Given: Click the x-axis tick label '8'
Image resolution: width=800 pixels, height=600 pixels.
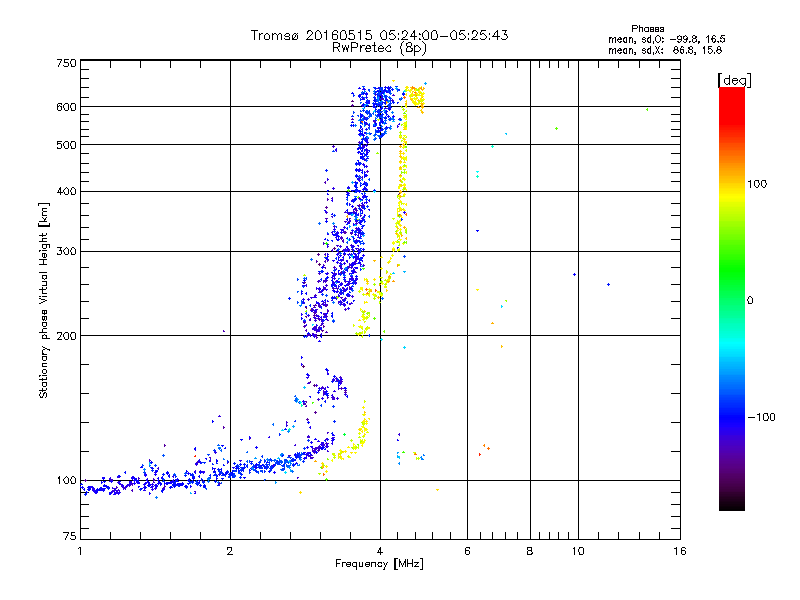Looking at the screenshot, I should pyautogui.click(x=530, y=551).
